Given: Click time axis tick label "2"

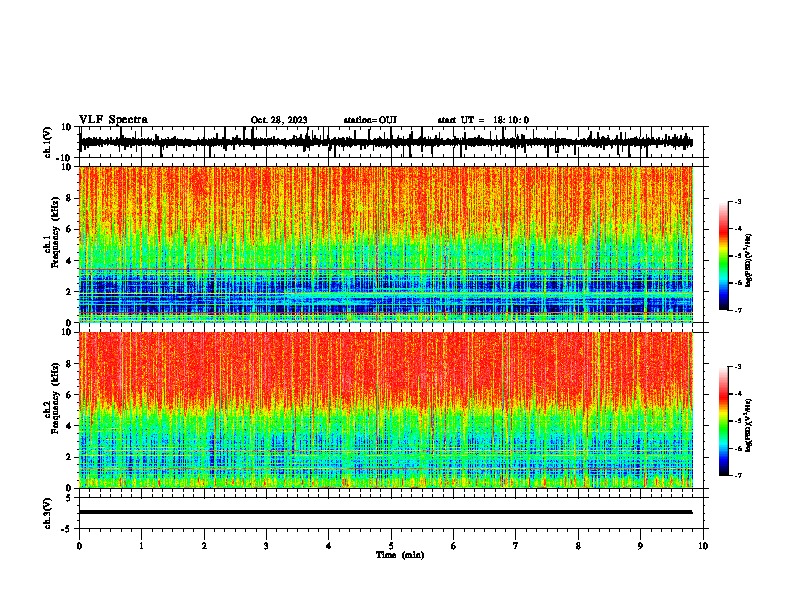Looking at the screenshot, I should (x=204, y=546).
